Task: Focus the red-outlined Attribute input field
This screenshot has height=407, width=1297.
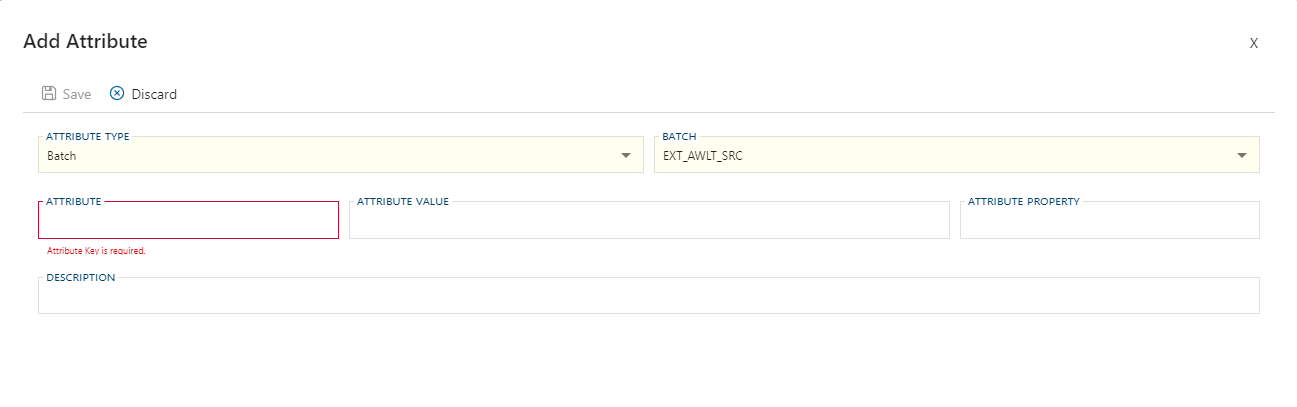Action: pyautogui.click(x=188, y=221)
